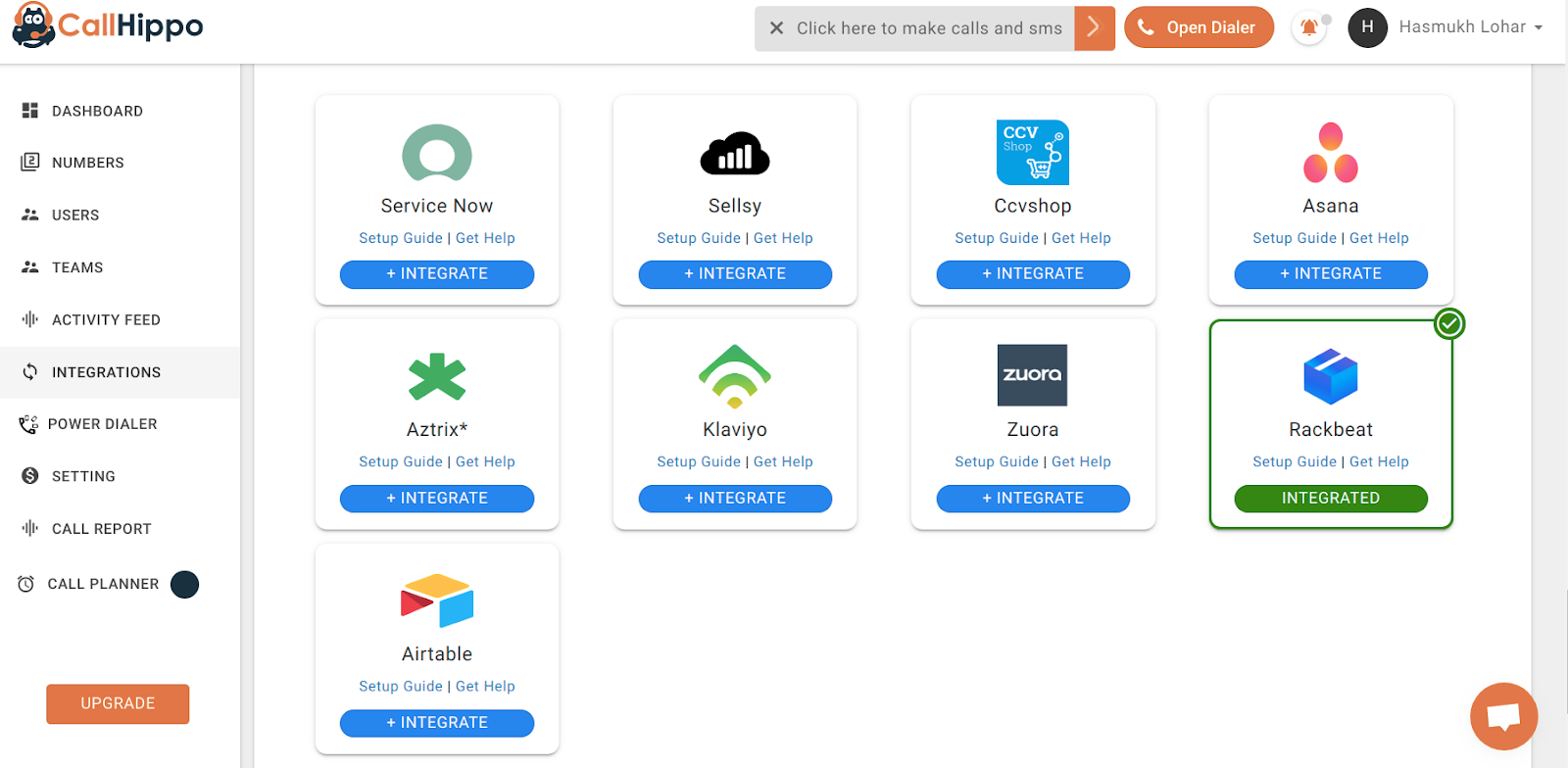Click the Service Now logo
The height and width of the screenshot is (768, 1568).
tap(437, 153)
